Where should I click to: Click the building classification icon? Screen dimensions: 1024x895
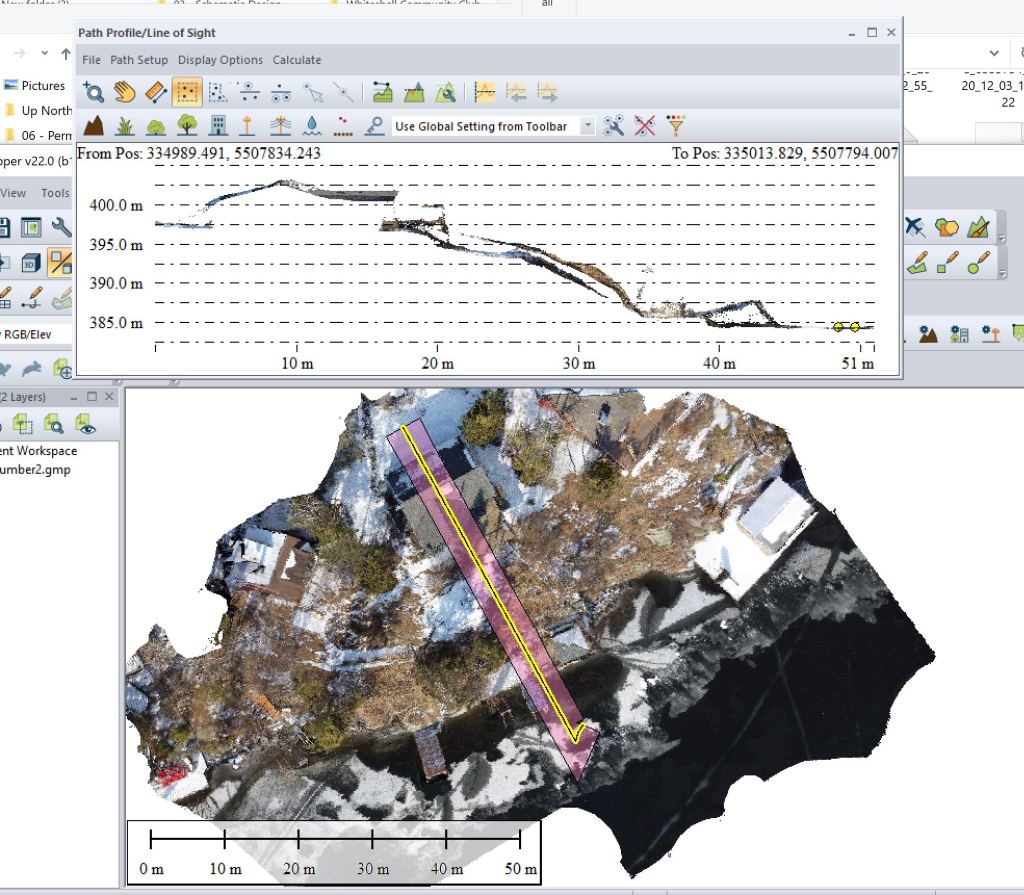(218, 126)
